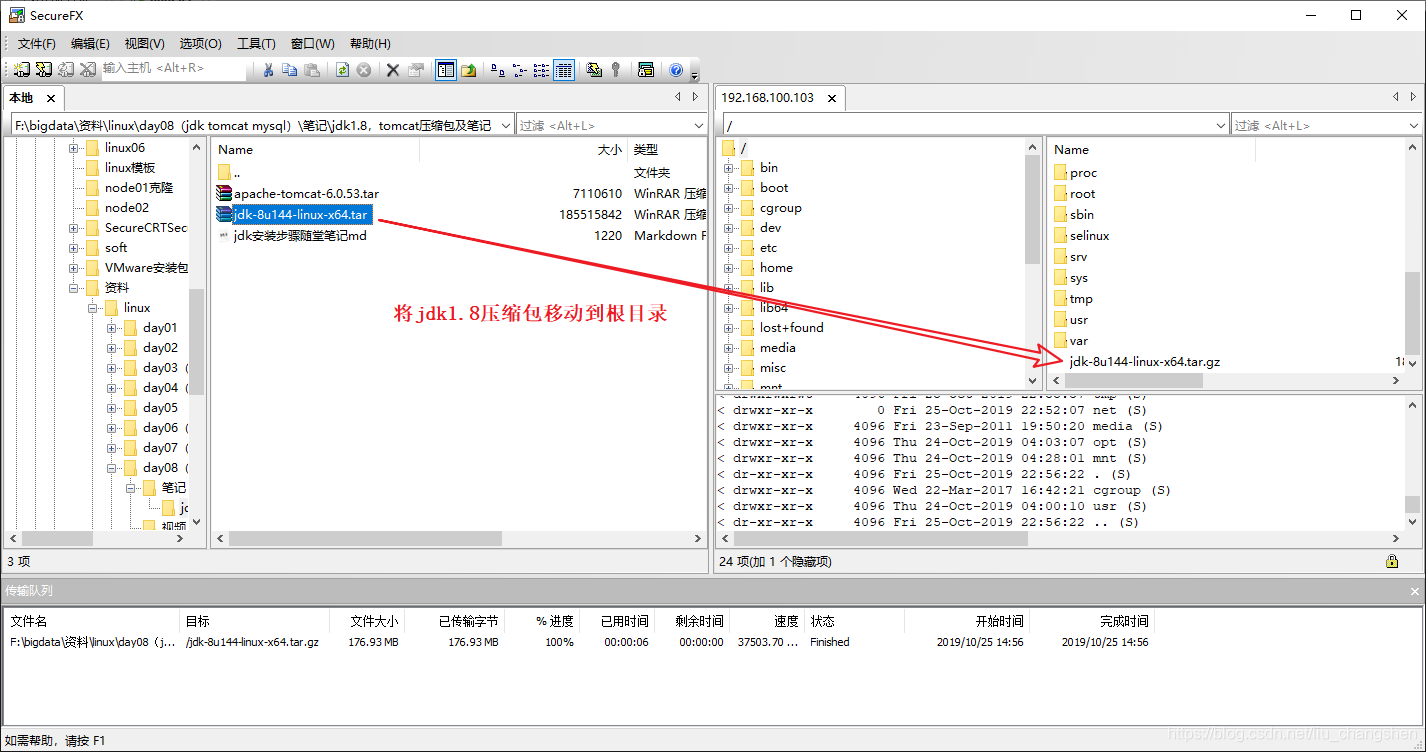The width and height of the screenshot is (1426, 752).
Task: Click the Paste clipboard icon
Action: click(x=312, y=70)
